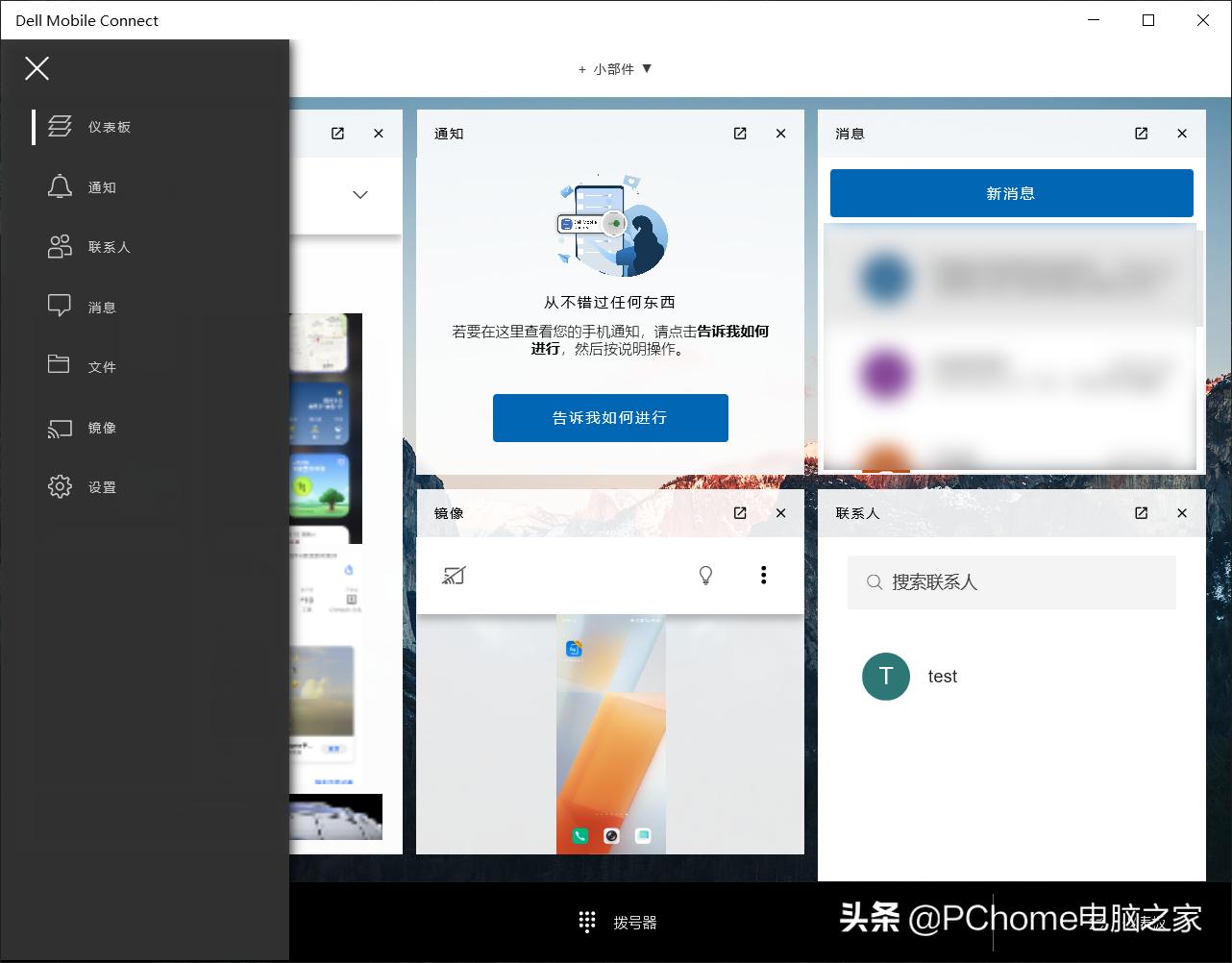
Task: Toggle screen casting in the mirror toolbar
Action: click(454, 575)
